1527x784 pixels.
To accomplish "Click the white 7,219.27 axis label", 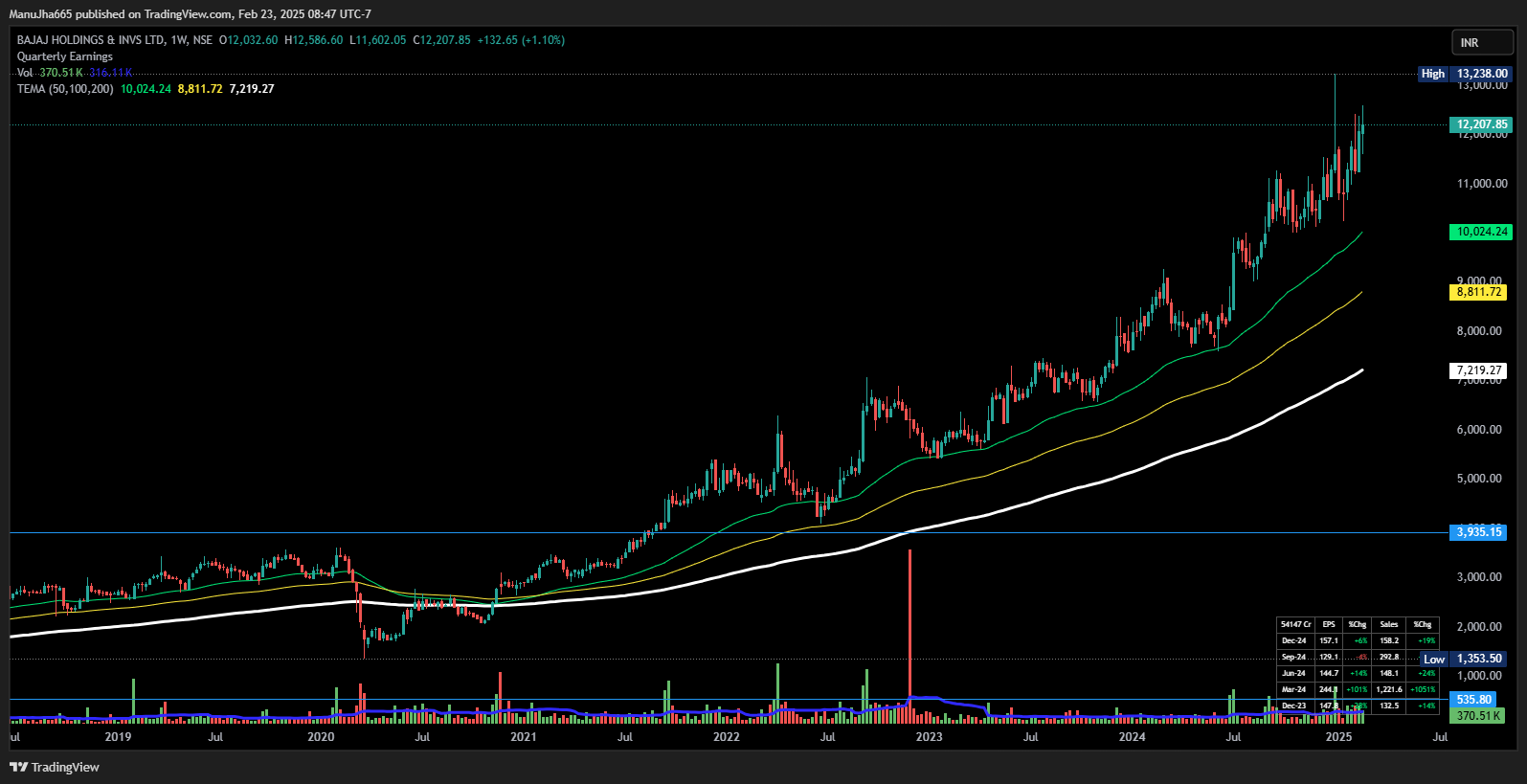I will coord(1478,370).
